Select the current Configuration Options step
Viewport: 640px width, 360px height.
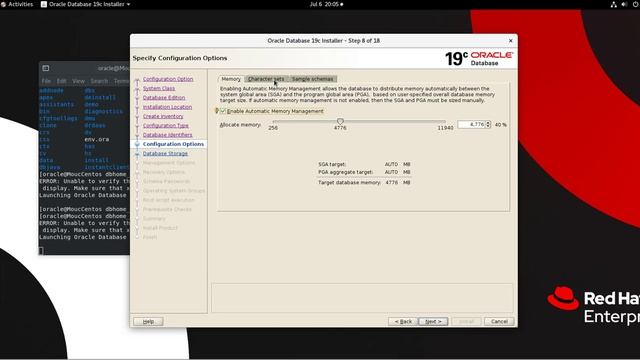(x=173, y=144)
